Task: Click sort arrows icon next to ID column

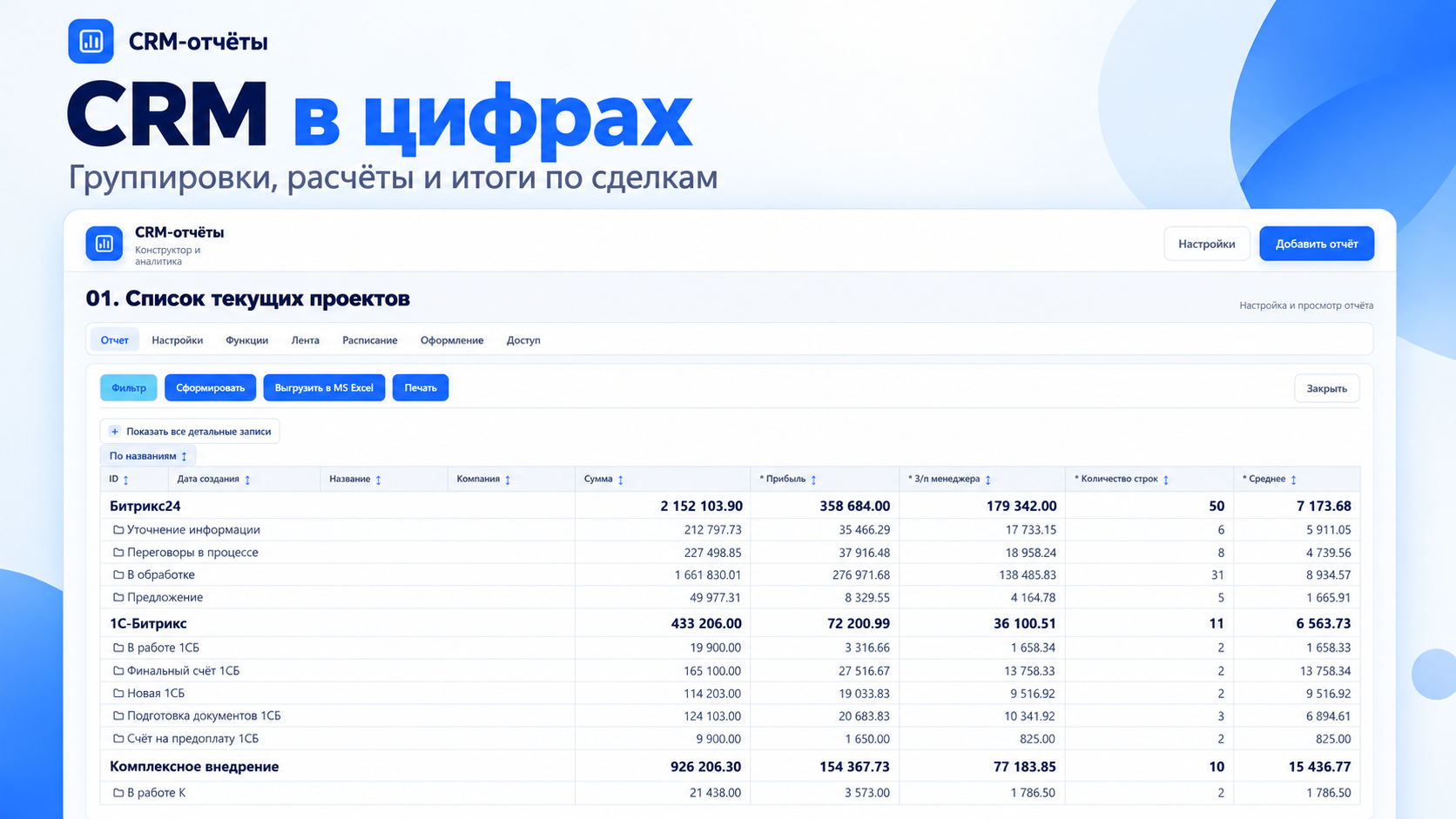Action: (126, 480)
